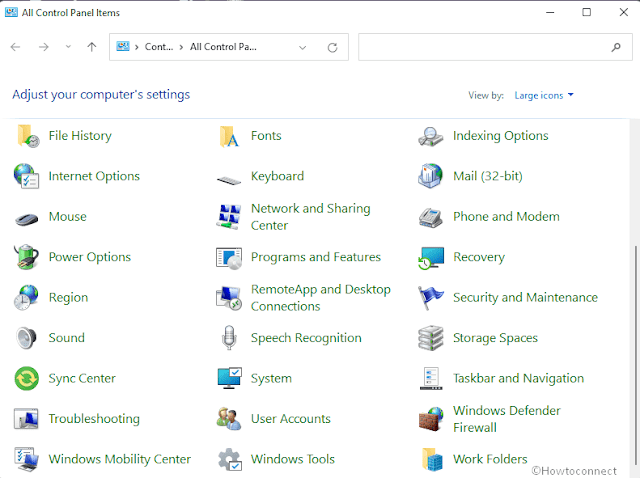Click the All Control Pa... breadcrumb
This screenshot has width=640, height=478.
point(223,47)
